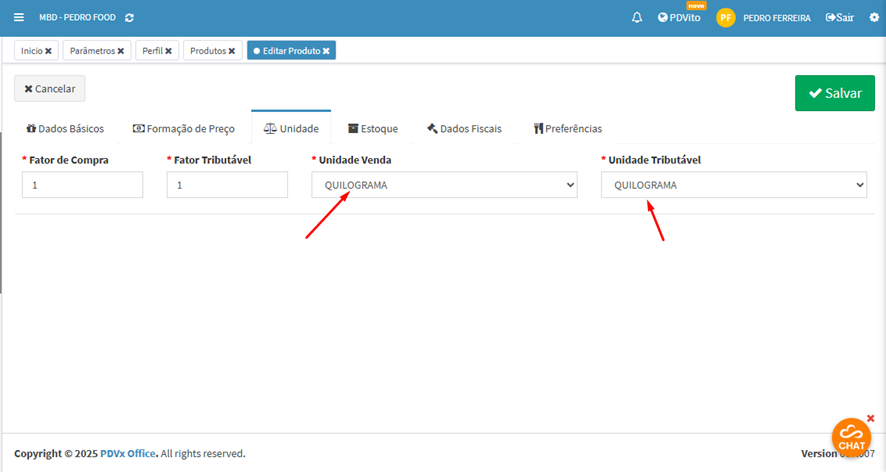Open the Formação de Preço tab

click(x=184, y=129)
